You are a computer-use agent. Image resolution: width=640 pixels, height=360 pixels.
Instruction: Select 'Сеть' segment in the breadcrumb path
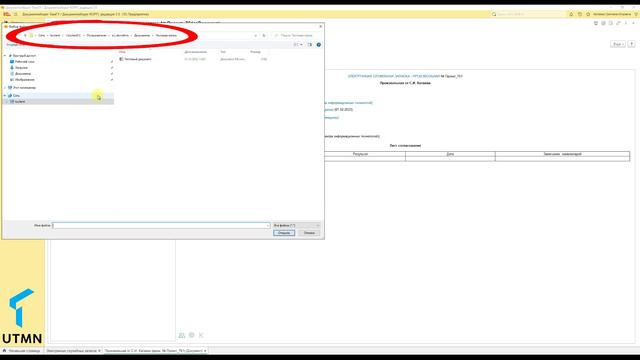42,36
